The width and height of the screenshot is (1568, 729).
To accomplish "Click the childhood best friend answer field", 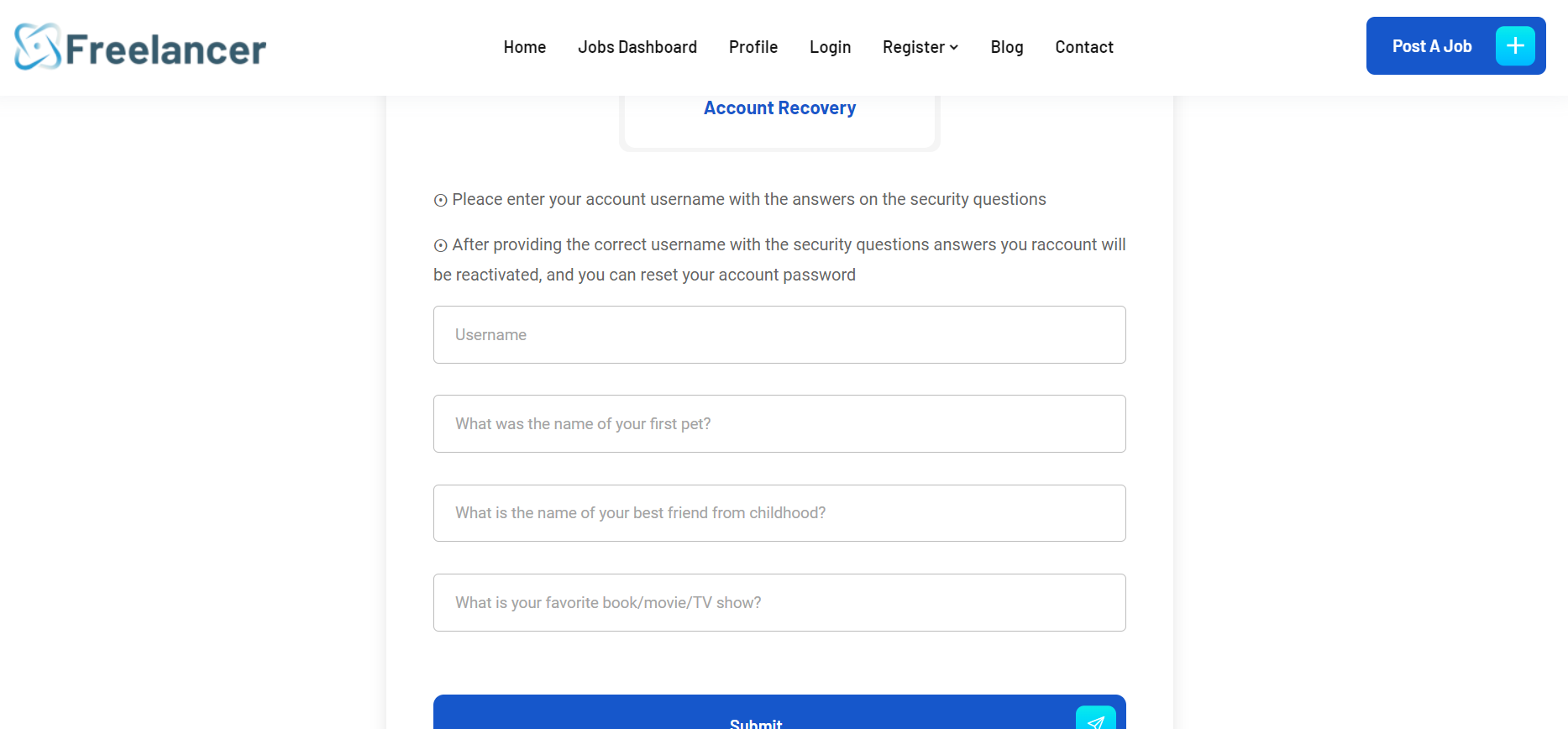I will click(x=779, y=512).
